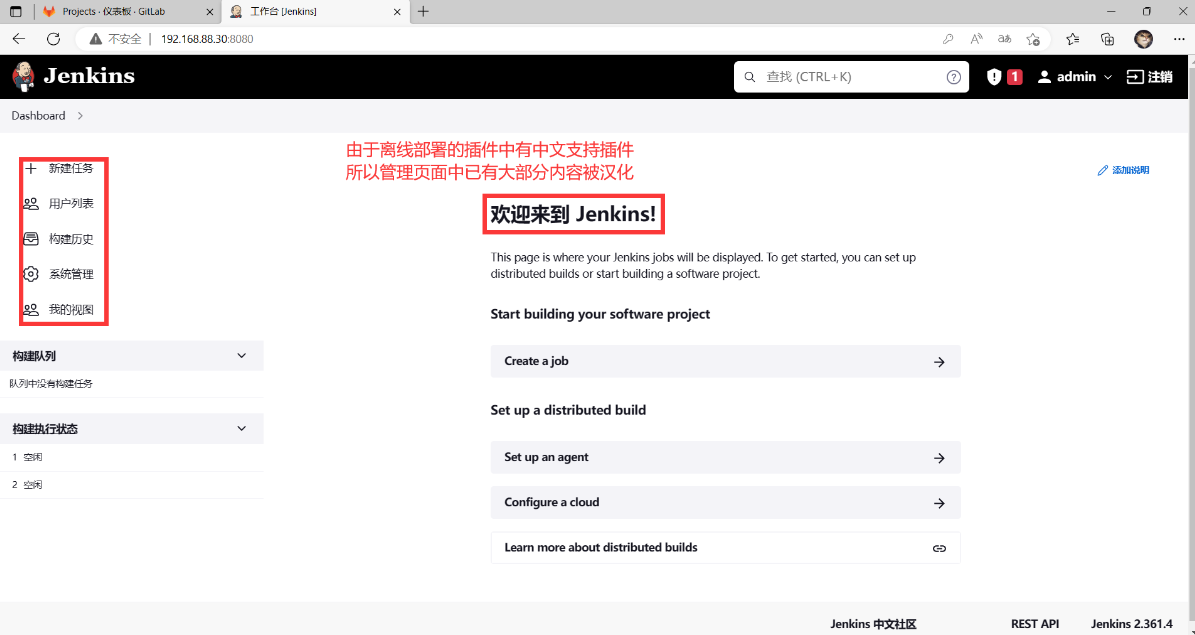Click the search magnifier icon
1195x635 pixels.
pos(750,77)
